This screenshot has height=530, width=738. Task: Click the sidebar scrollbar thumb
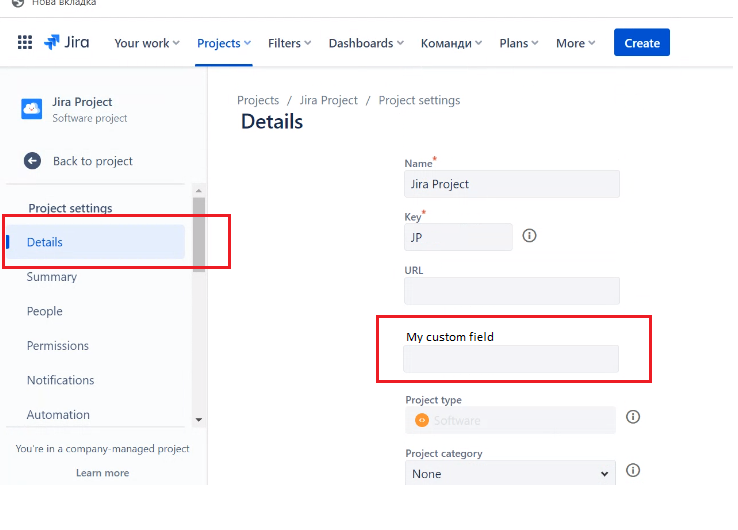(x=199, y=234)
